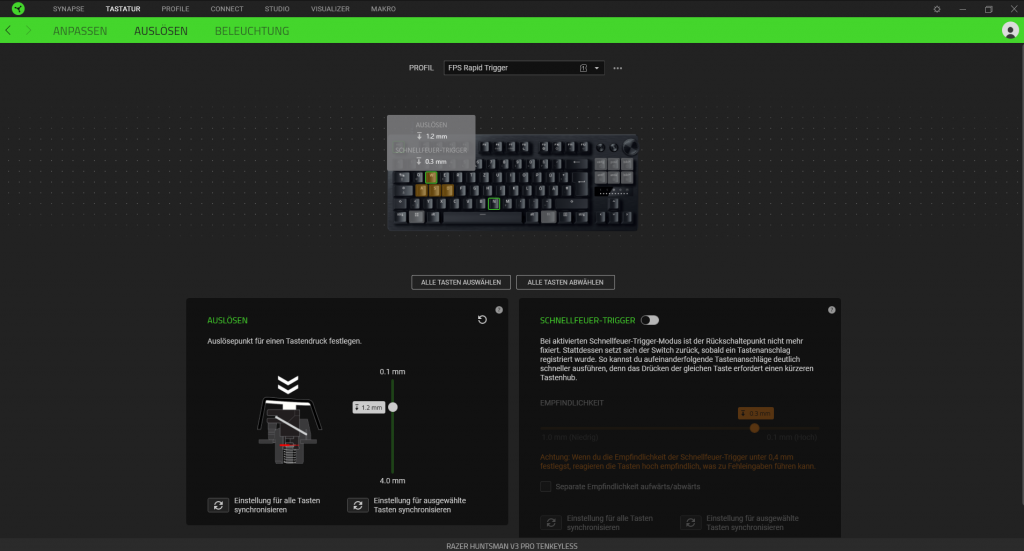Reset the actuation point with the undo icon

482,319
